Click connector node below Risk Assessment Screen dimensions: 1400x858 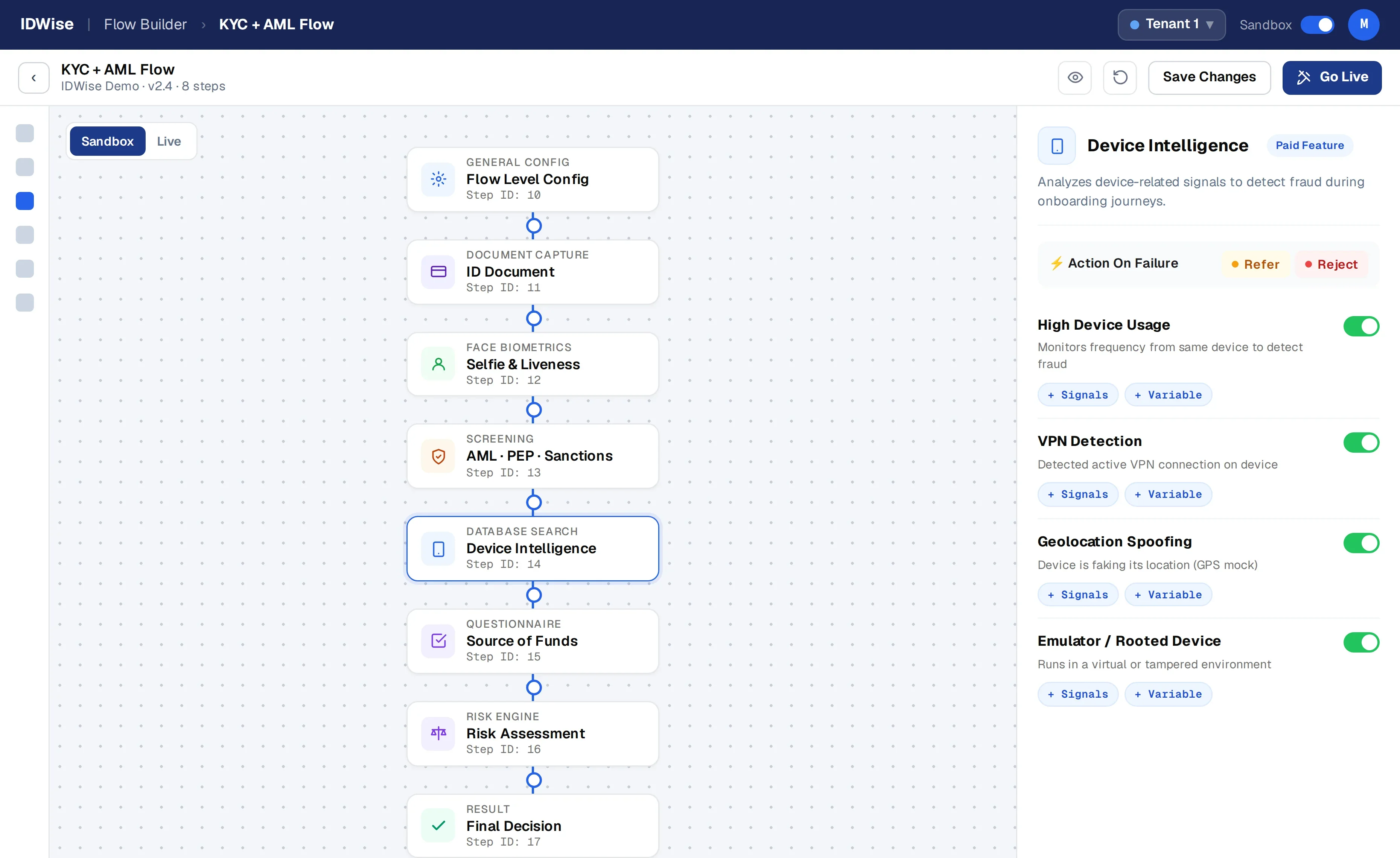[x=533, y=780]
